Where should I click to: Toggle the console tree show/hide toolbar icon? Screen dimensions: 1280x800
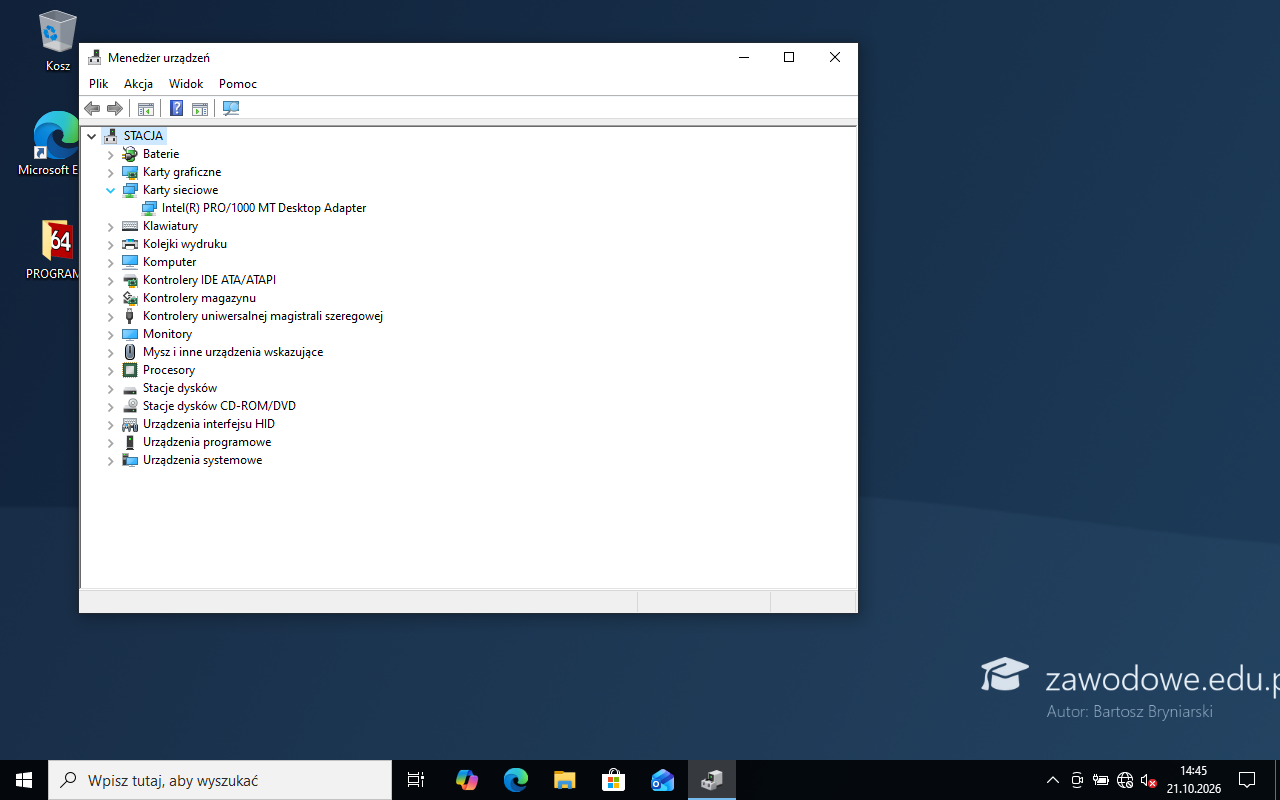[x=146, y=108]
